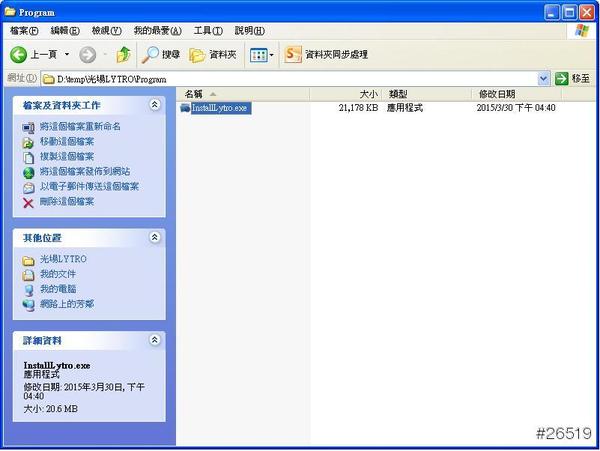Click the 21,178 KB size cell
600x451 pixels.
[358, 108]
